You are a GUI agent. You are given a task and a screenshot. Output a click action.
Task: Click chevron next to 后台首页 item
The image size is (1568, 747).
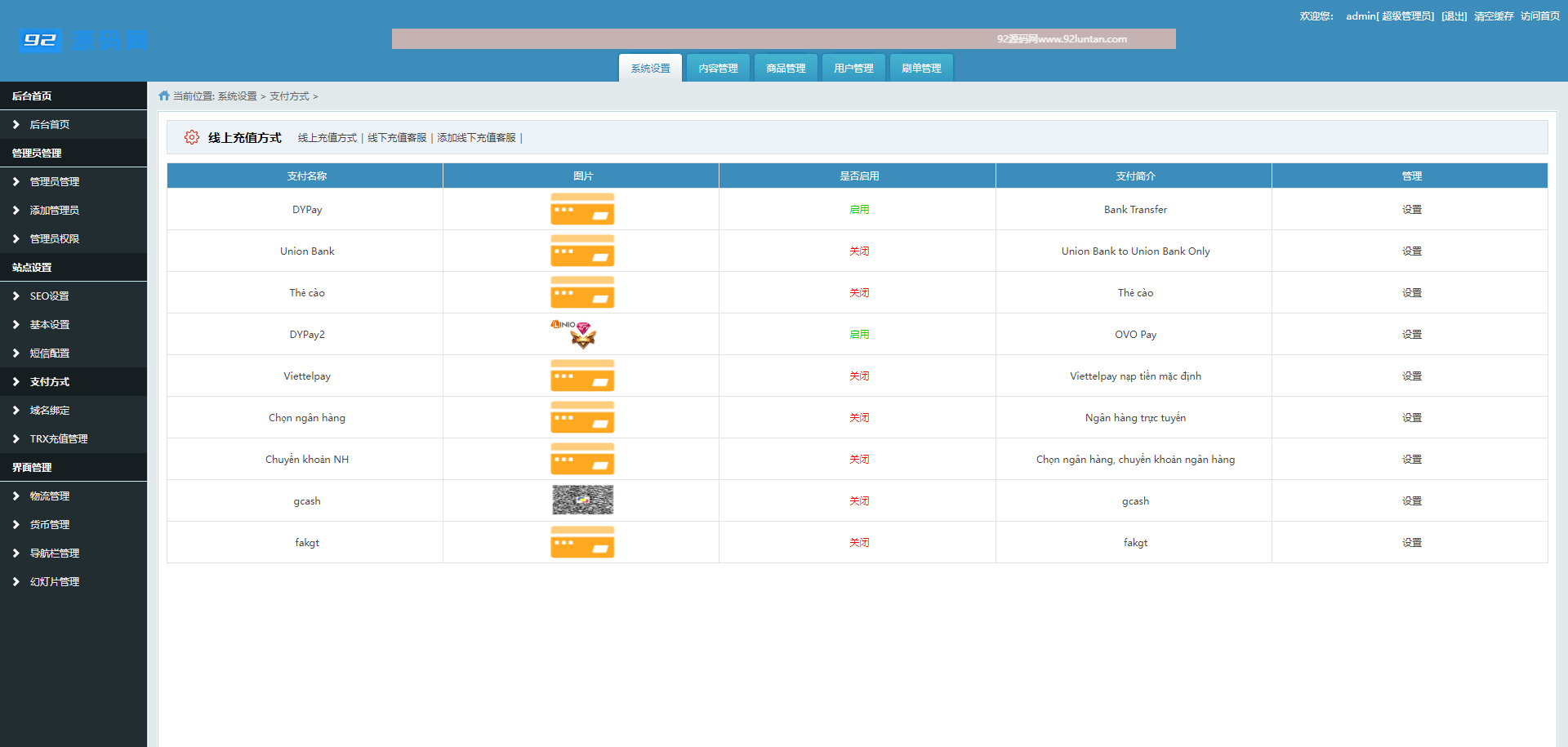click(x=16, y=124)
